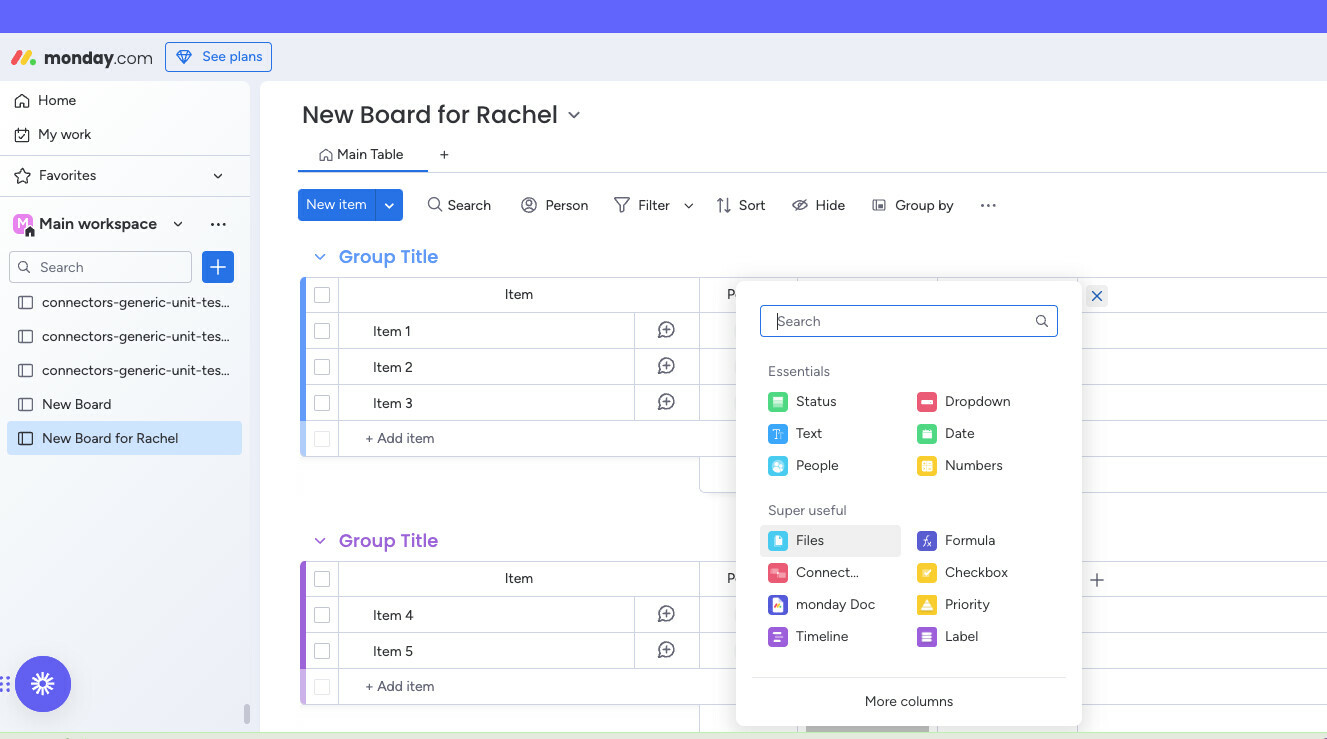Collapse the first Group Title
This screenshot has height=739, width=1327.
tap(320, 257)
